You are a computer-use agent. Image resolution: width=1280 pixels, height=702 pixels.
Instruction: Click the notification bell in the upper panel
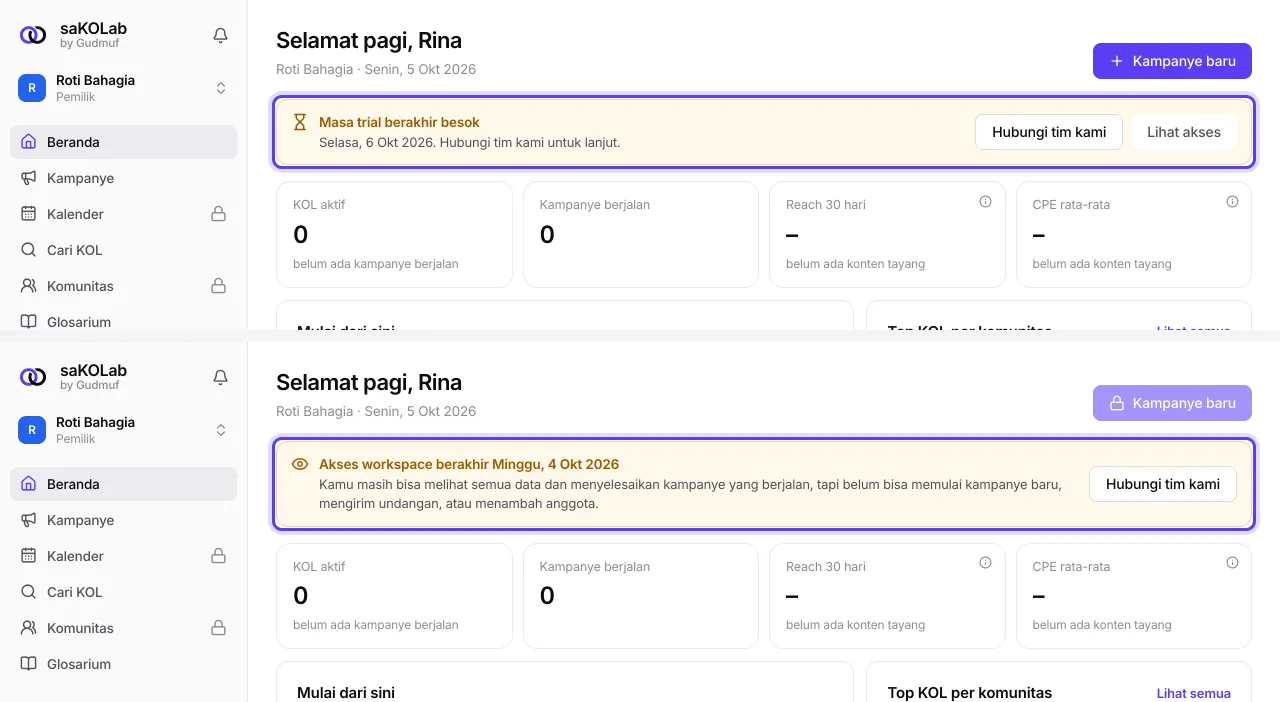[x=221, y=36]
